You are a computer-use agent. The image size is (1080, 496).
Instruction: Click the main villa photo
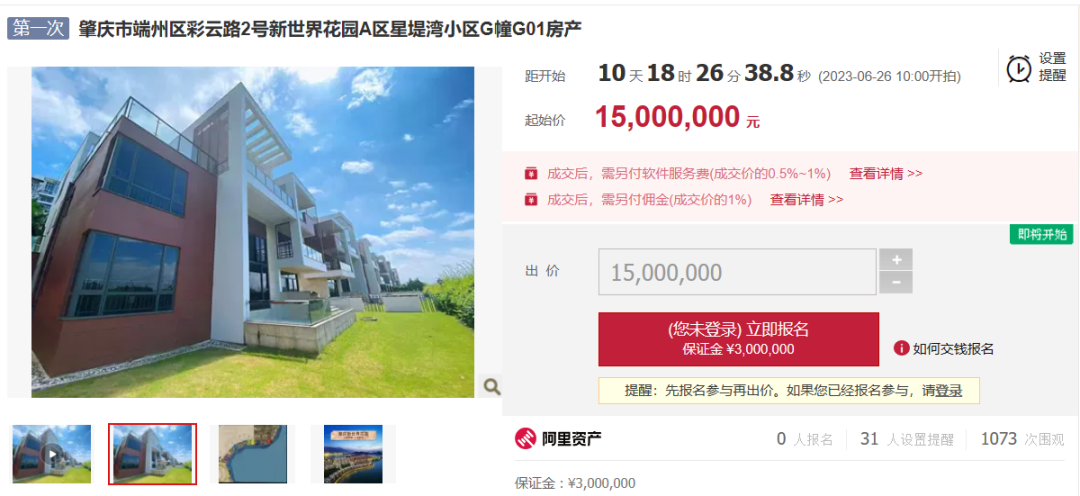click(253, 232)
